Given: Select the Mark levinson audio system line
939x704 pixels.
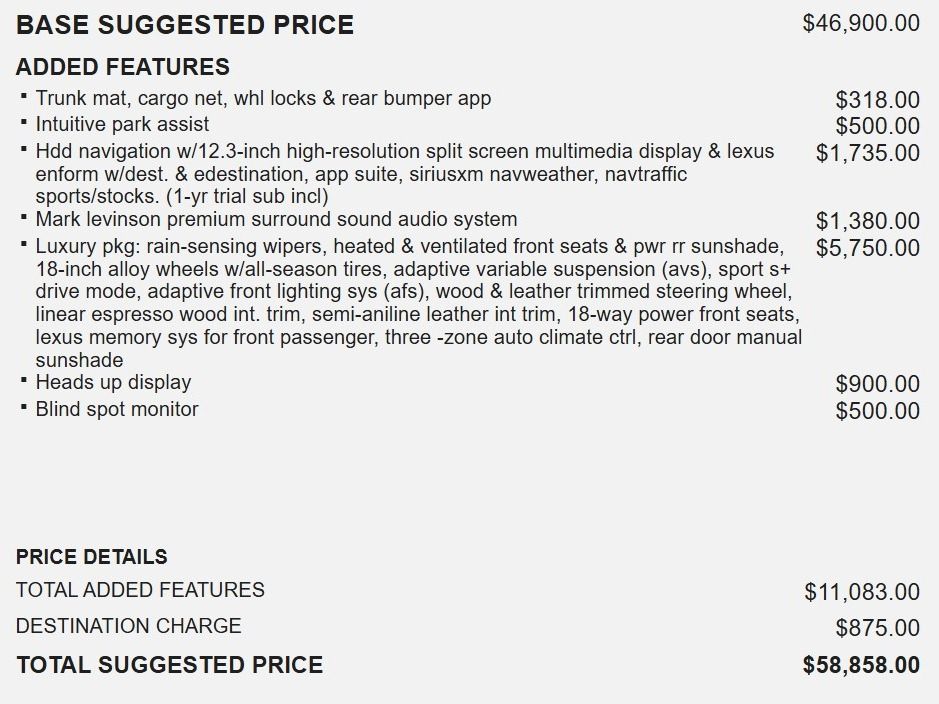Looking at the screenshot, I should 276,219.
